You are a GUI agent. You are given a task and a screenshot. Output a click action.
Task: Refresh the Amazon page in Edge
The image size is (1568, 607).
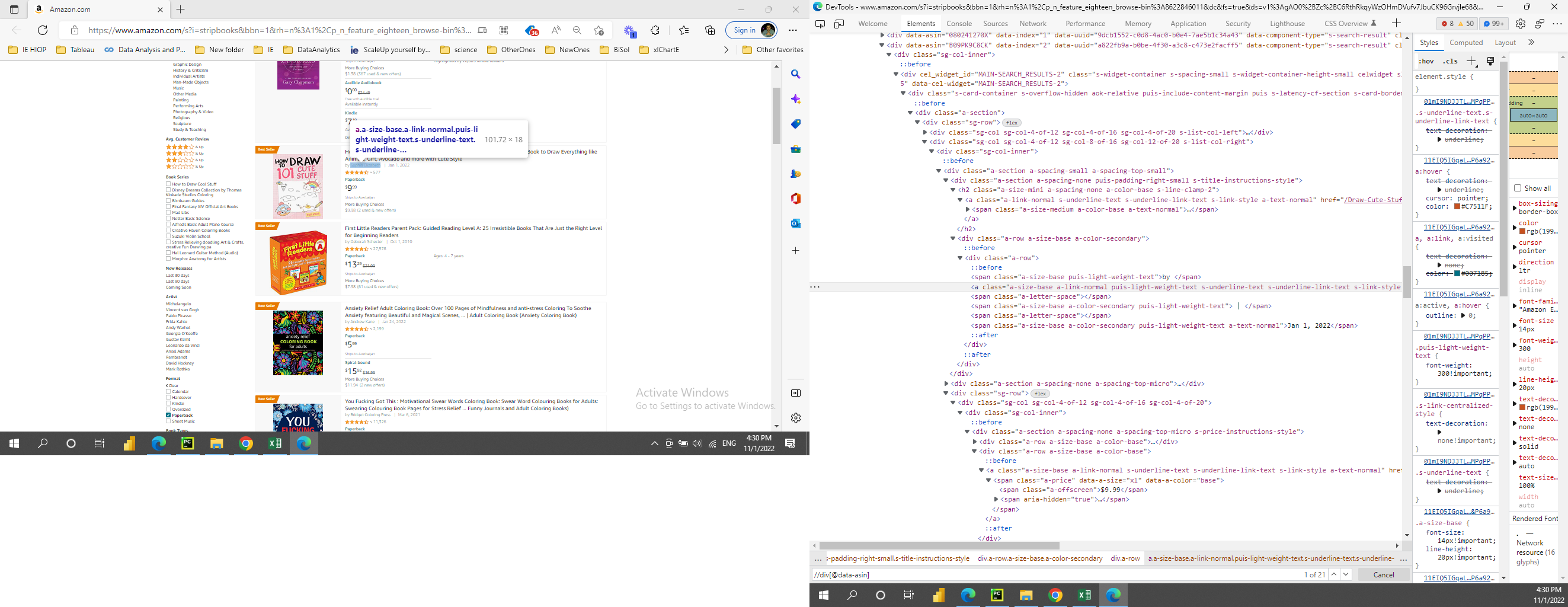pos(43,30)
